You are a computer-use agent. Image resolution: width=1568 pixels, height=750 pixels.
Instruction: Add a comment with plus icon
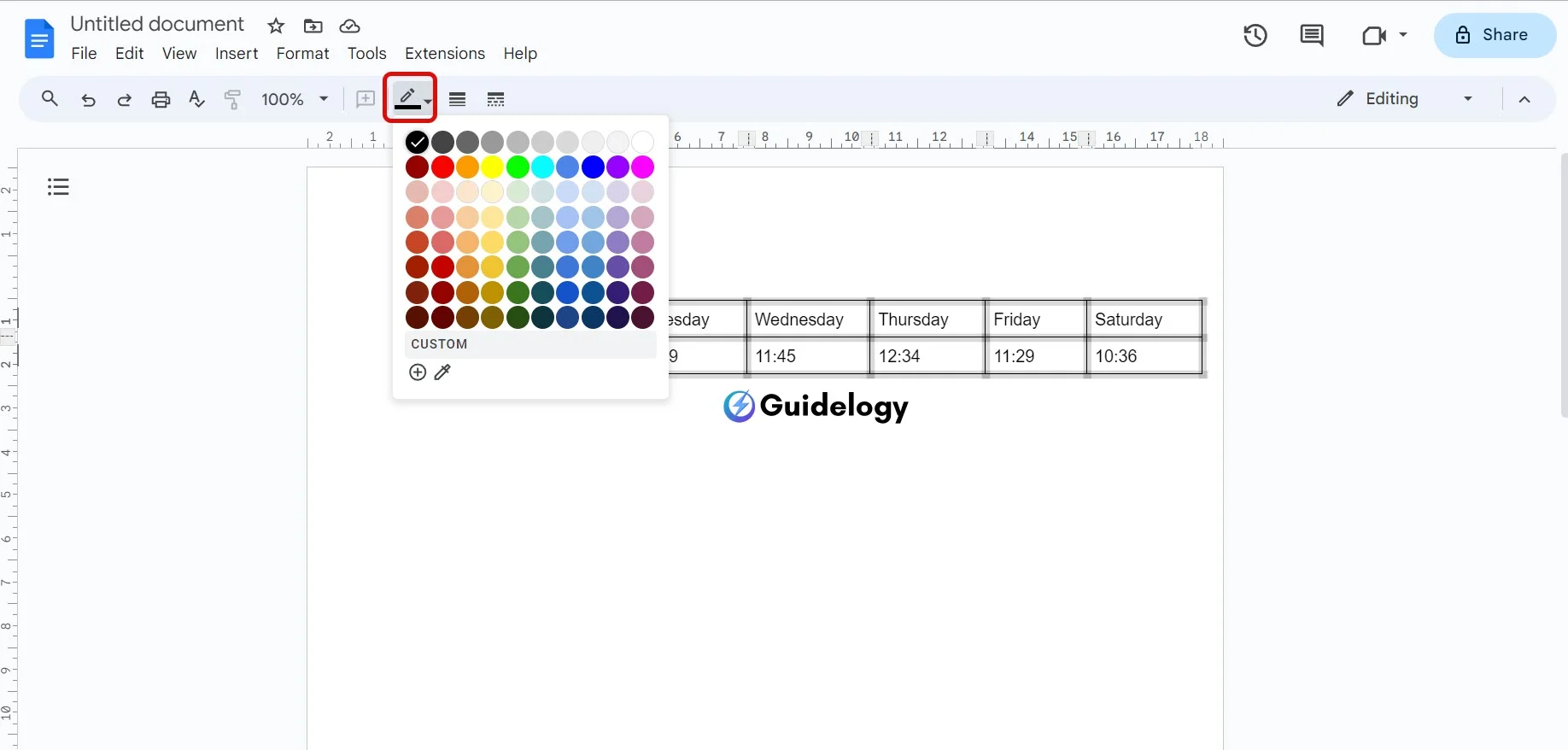click(366, 99)
